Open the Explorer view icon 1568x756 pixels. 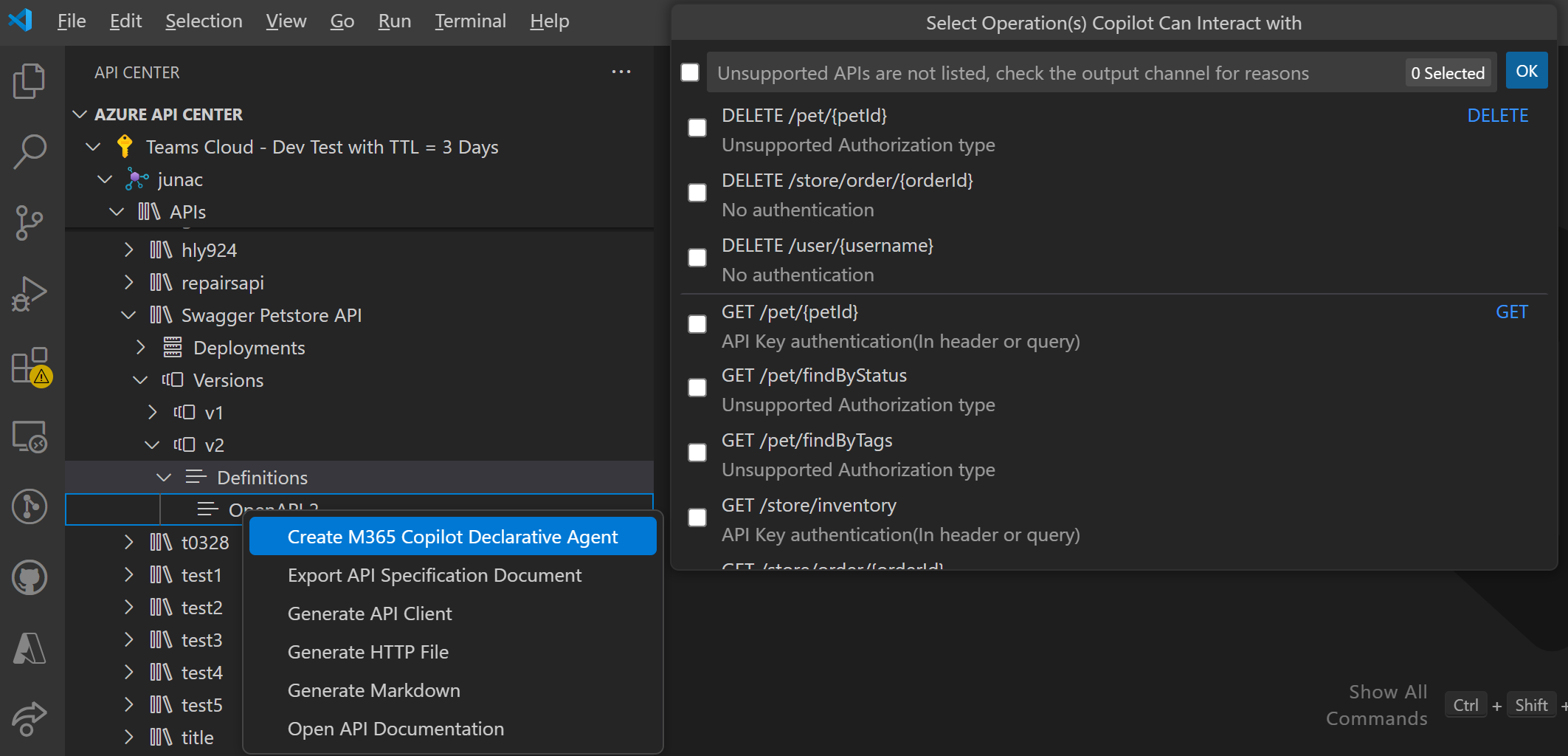(30, 80)
